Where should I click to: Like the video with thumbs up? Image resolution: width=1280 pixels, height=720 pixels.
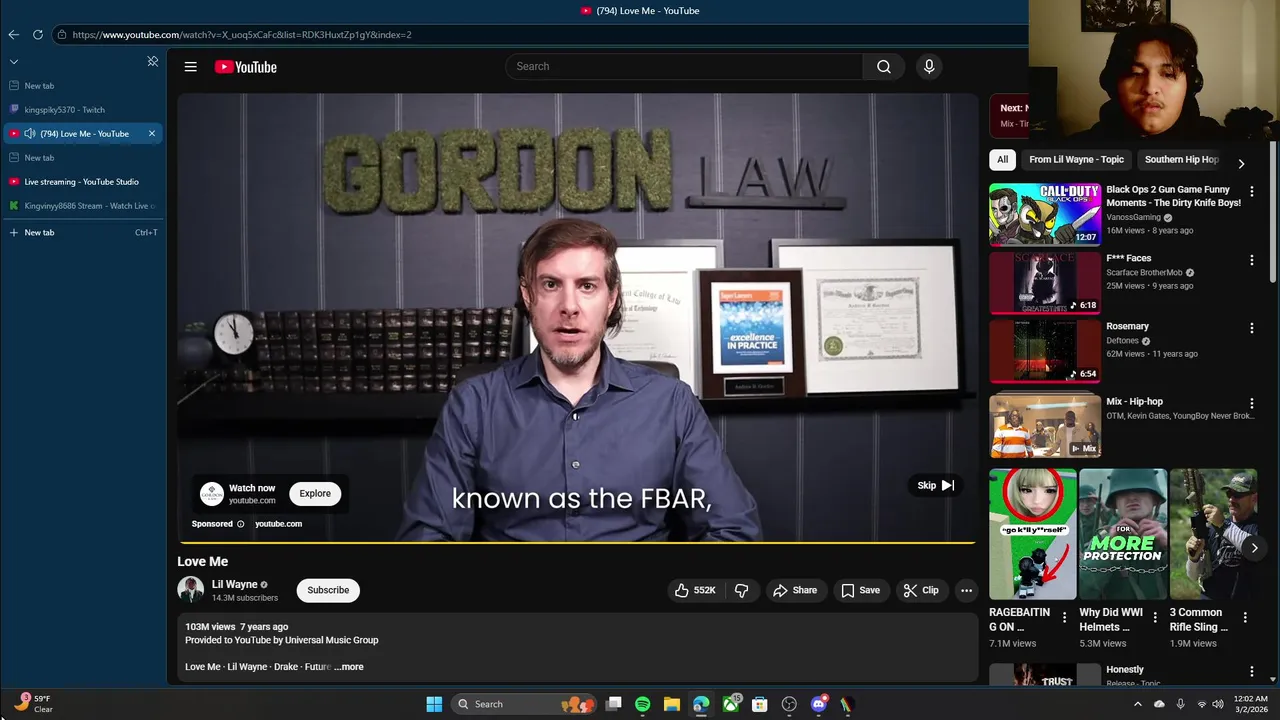(696, 590)
